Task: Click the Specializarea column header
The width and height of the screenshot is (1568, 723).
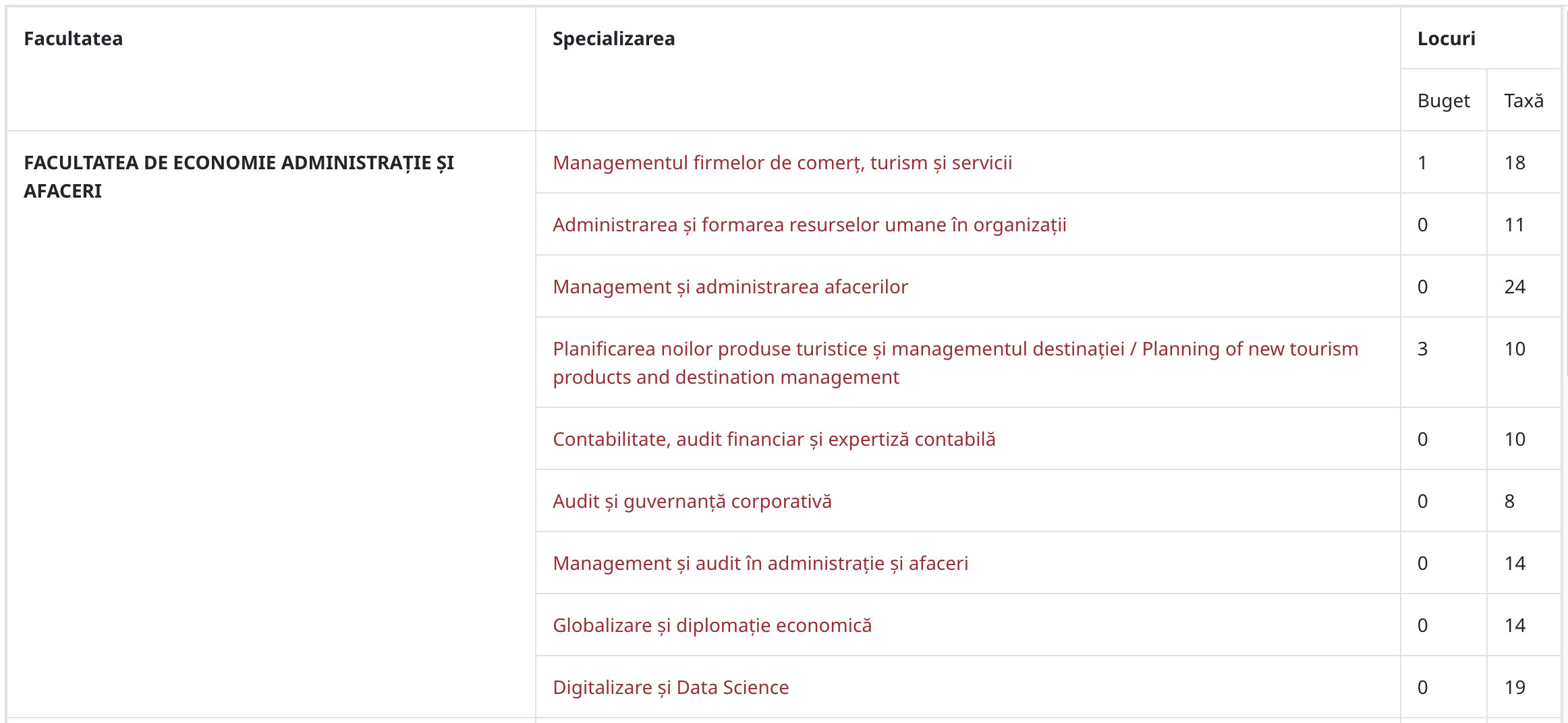Action: [613, 38]
